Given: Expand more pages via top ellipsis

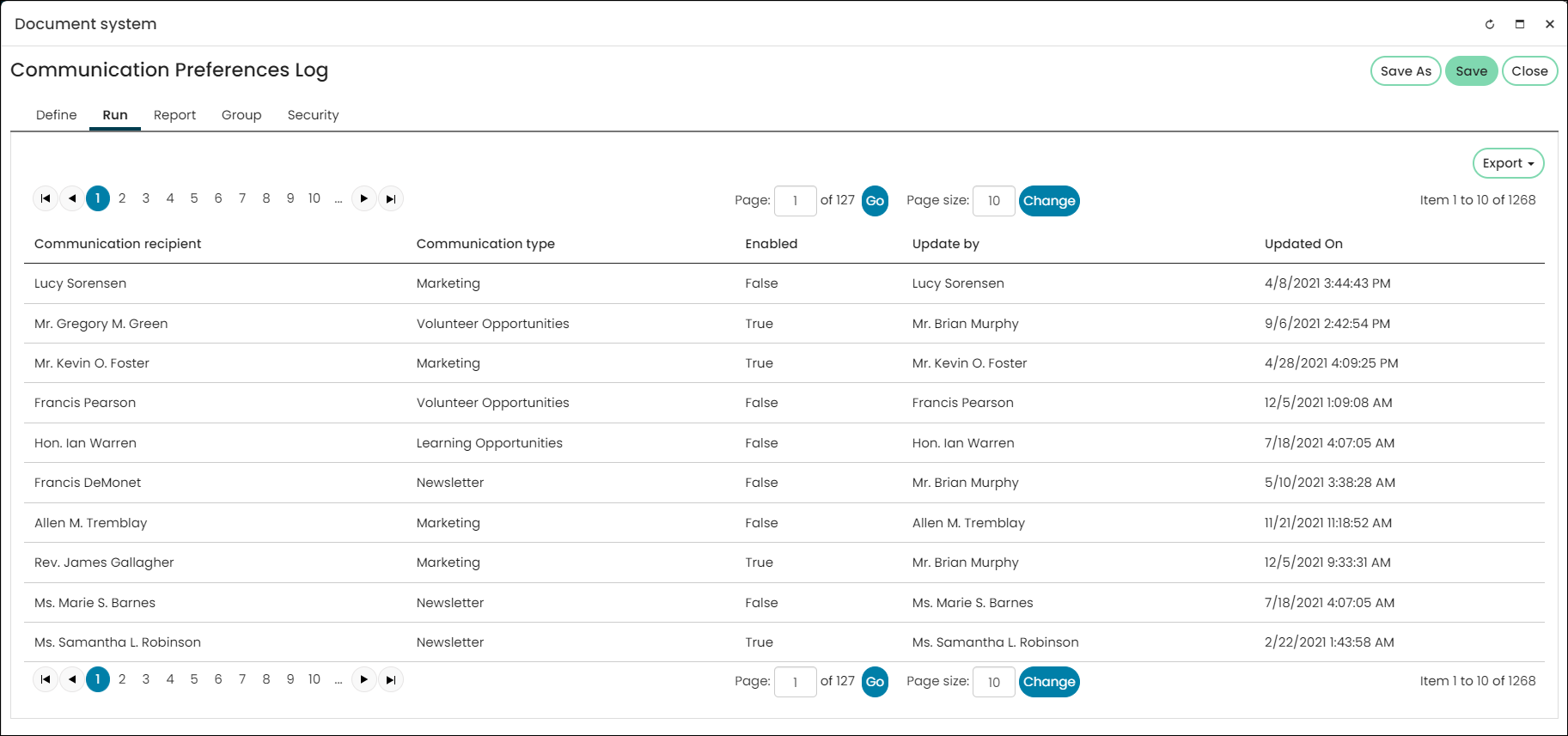Looking at the screenshot, I should coord(339,198).
